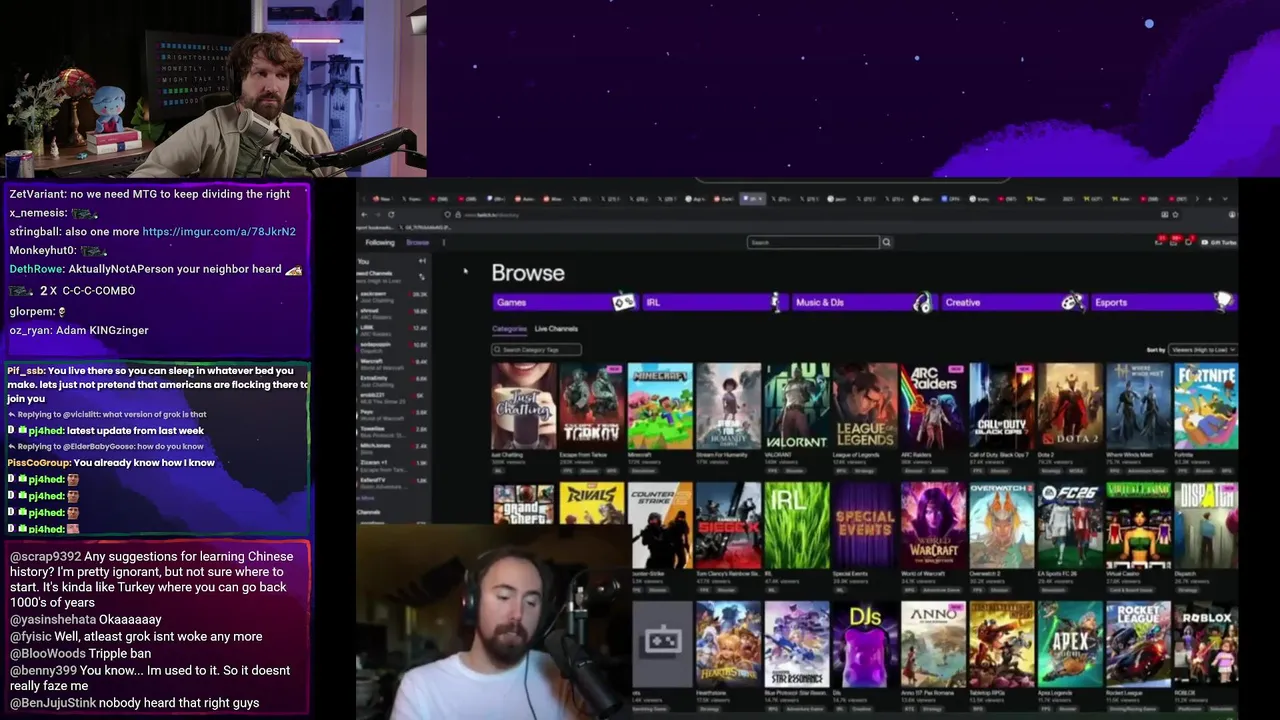Click the followed channels sort icon

422,276
